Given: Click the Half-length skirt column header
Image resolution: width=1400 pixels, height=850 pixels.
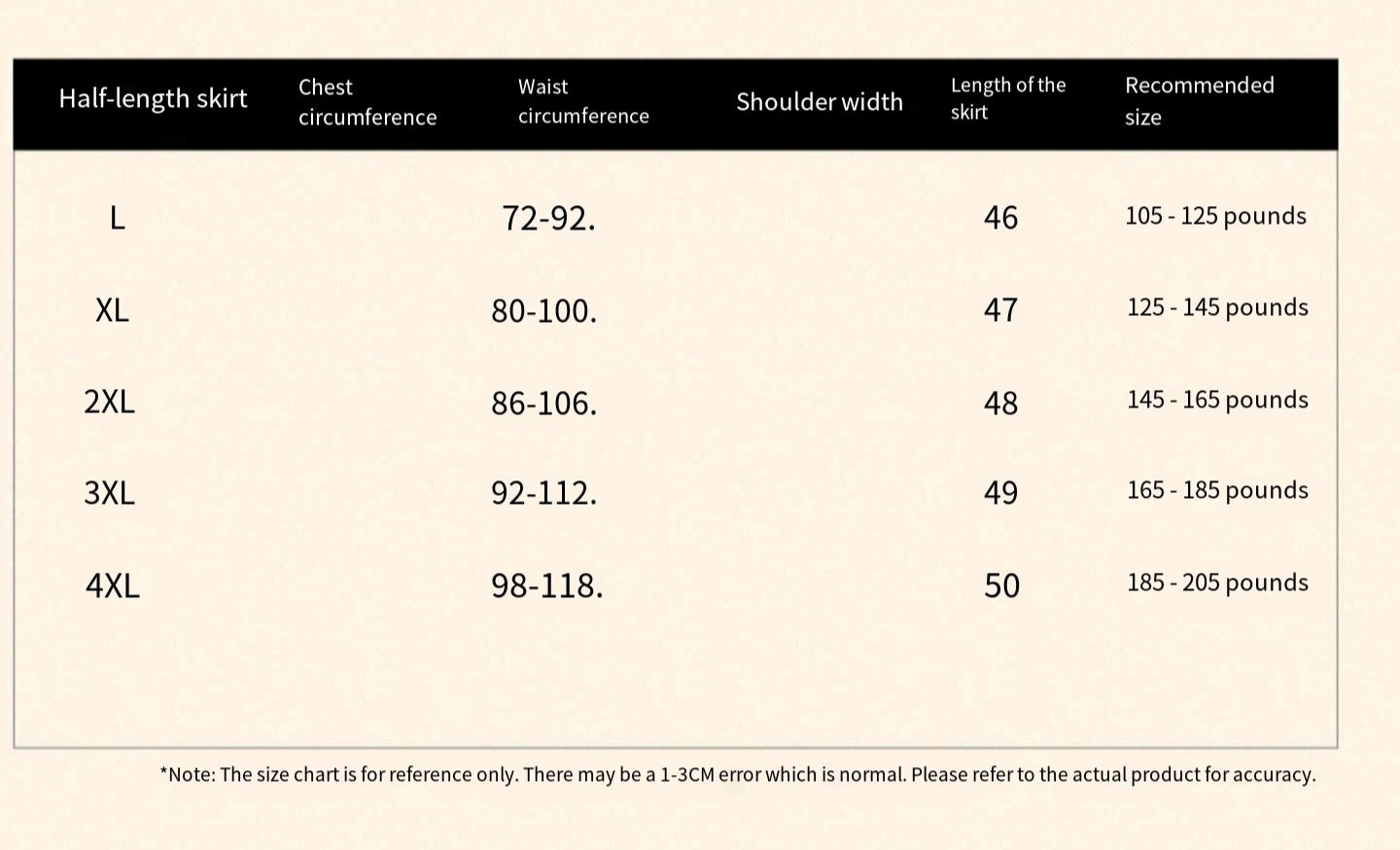Looking at the screenshot, I should (x=153, y=99).
